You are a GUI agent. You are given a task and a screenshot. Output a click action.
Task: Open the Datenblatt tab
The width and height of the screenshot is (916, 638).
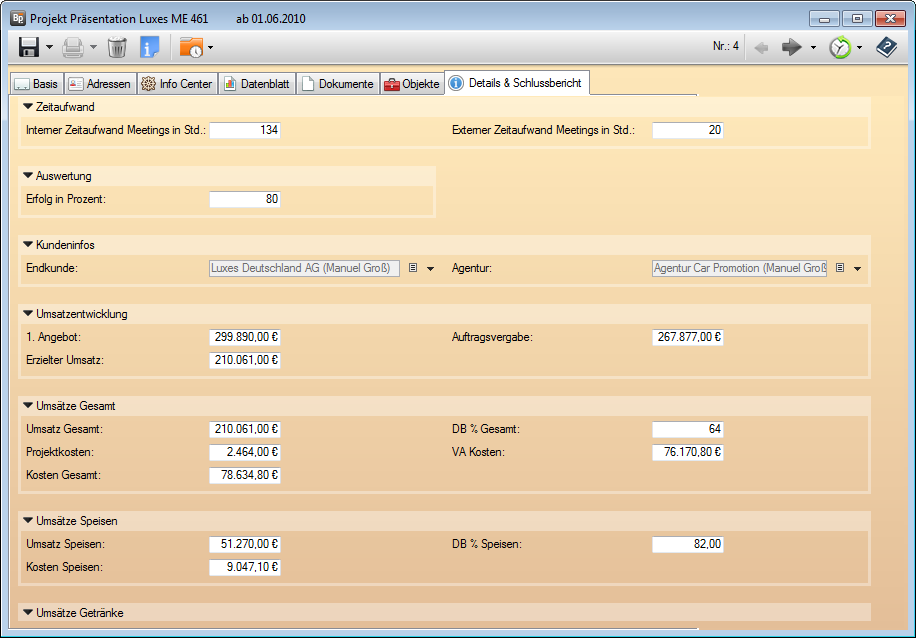(x=256, y=84)
